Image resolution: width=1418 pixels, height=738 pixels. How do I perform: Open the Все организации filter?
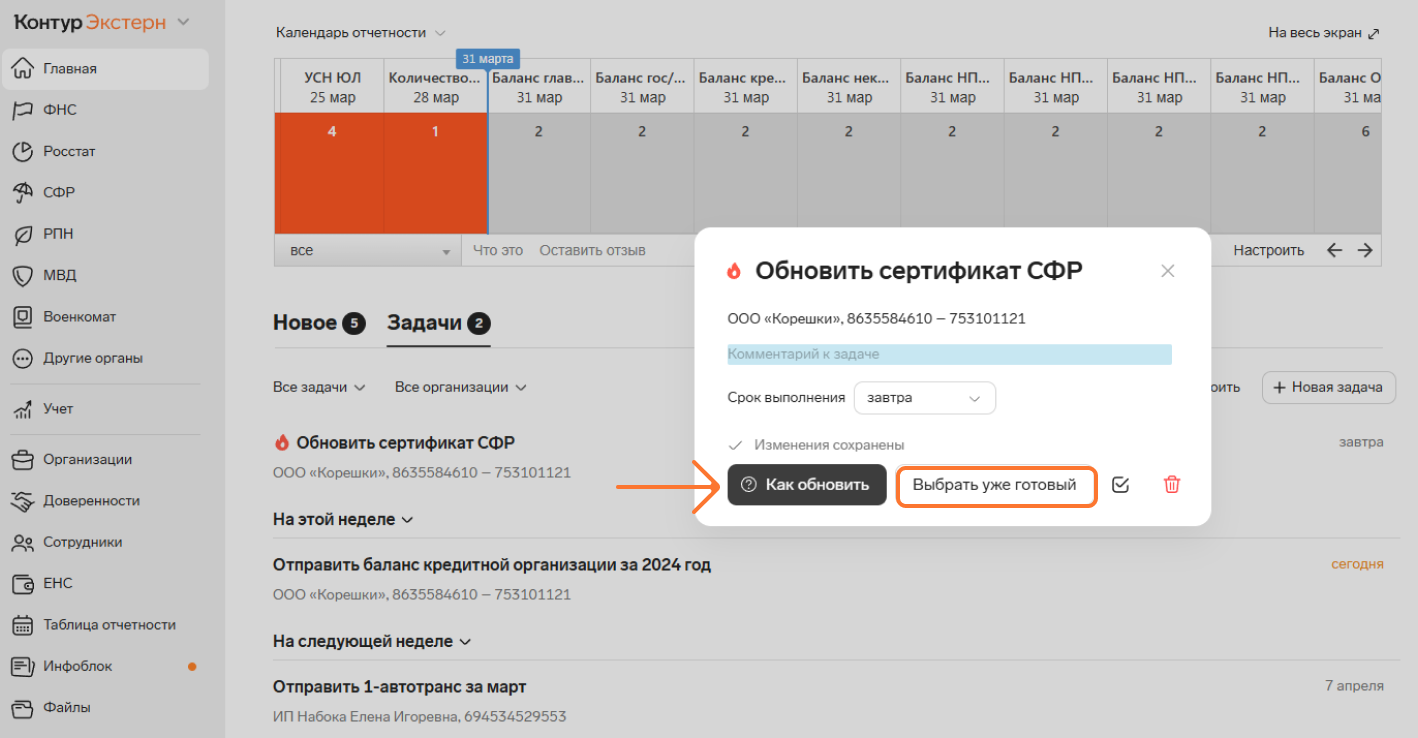pyautogui.click(x=460, y=387)
